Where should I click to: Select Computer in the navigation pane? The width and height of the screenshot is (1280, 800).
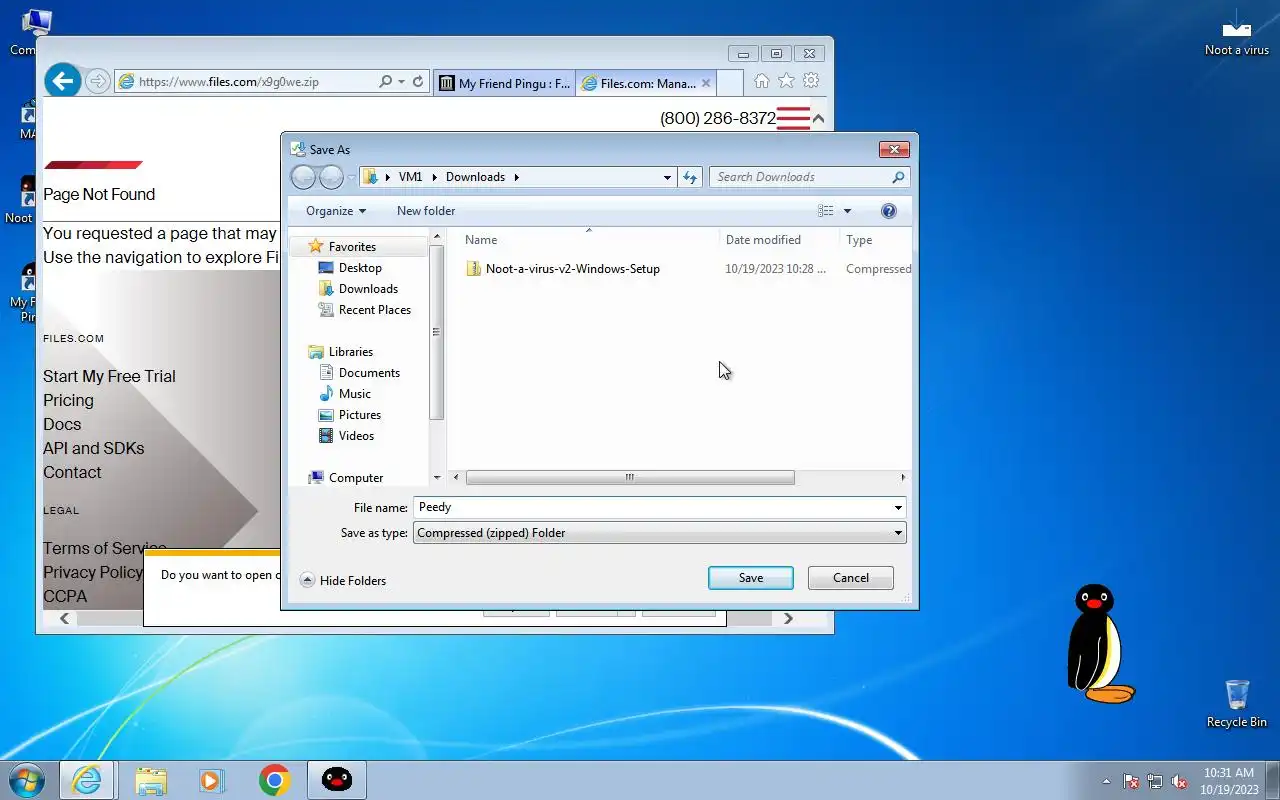coord(356,478)
